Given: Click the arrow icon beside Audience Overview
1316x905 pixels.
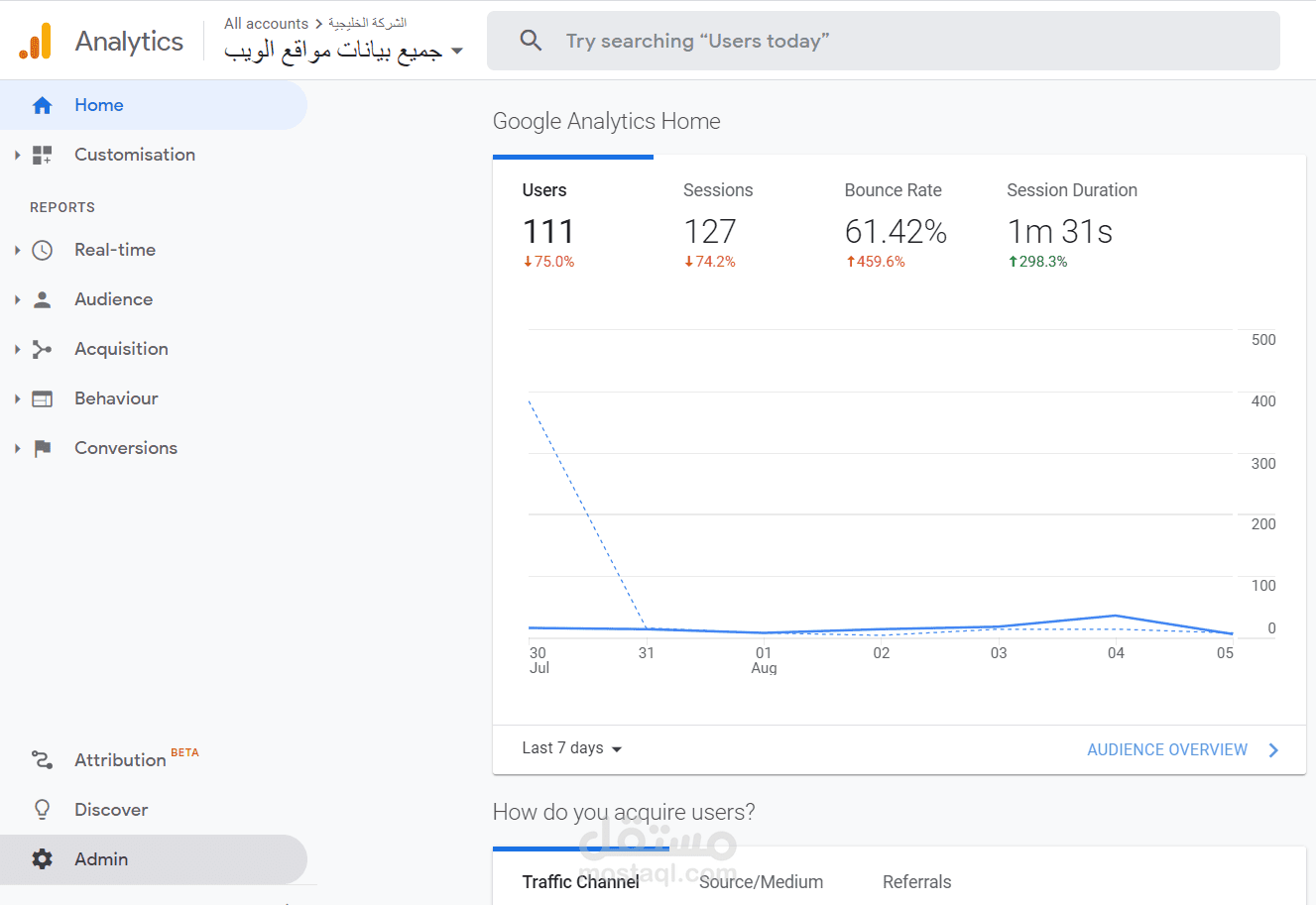Looking at the screenshot, I should point(1273,750).
